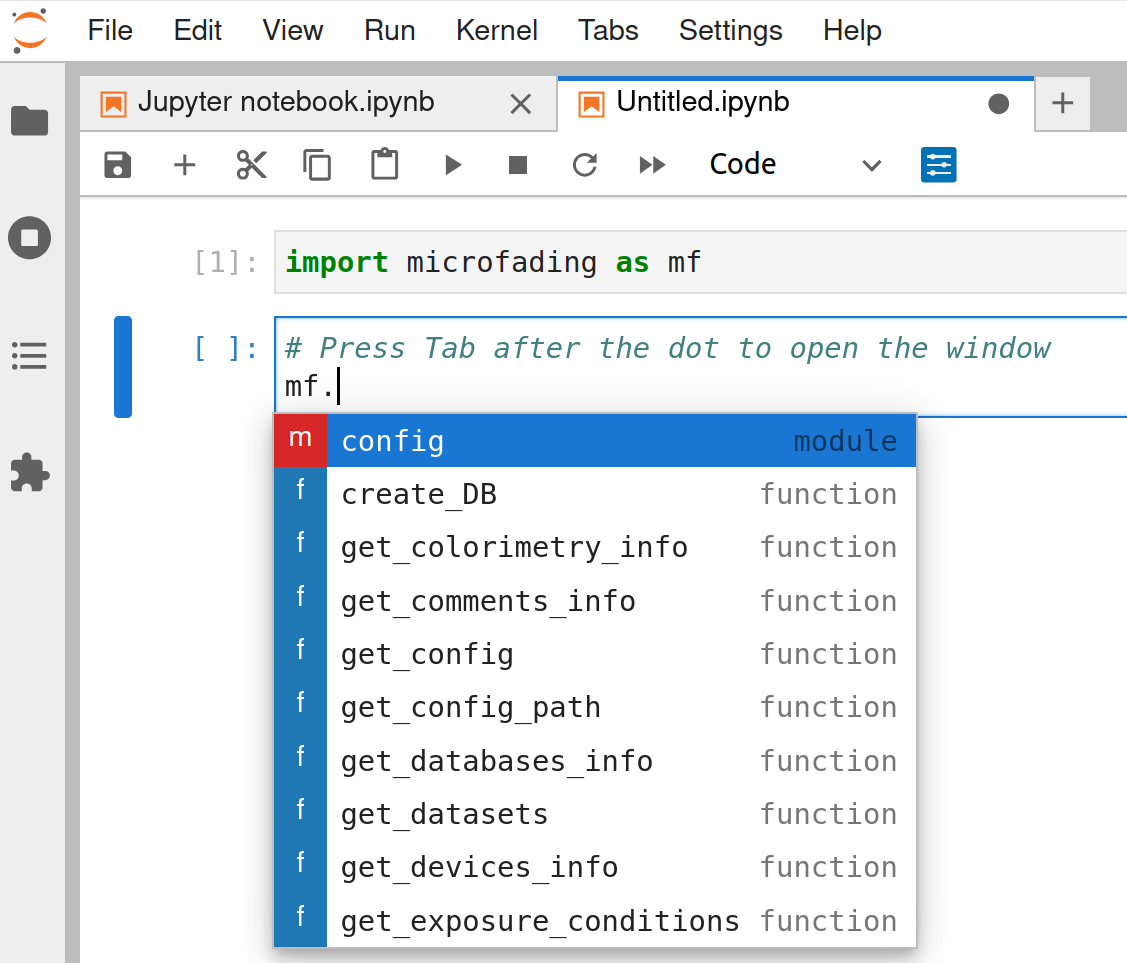
Task: Open the extension manager puzzle icon
Action: click(30, 472)
